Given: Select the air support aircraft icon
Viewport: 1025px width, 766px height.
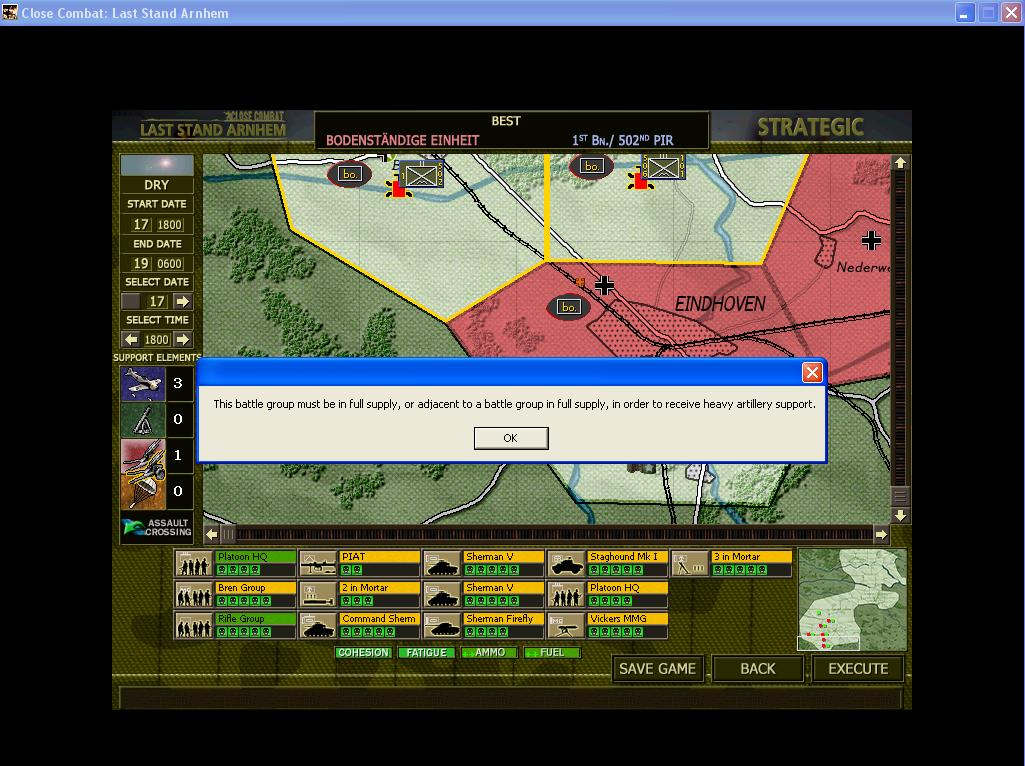Looking at the screenshot, I should pyautogui.click(x=143, y=384).
